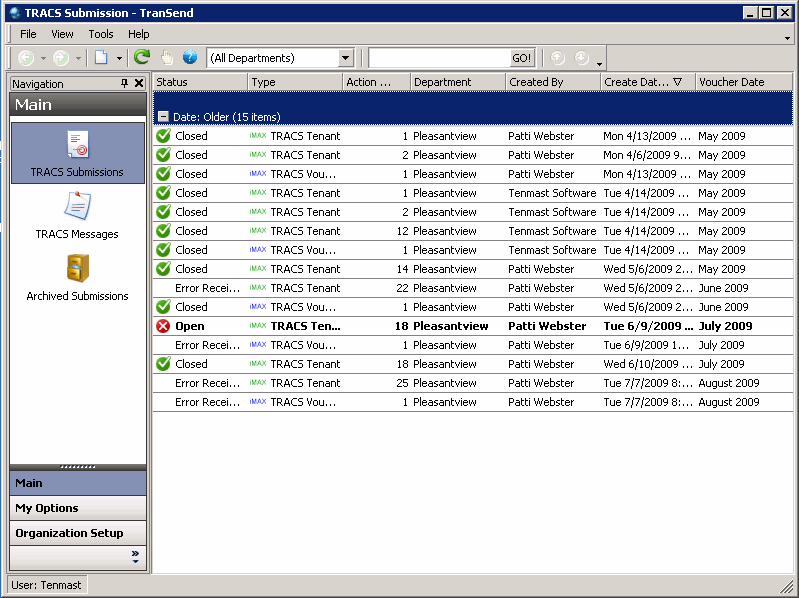Close the Navigation pane
799x598 pixels.
[139, 84]
